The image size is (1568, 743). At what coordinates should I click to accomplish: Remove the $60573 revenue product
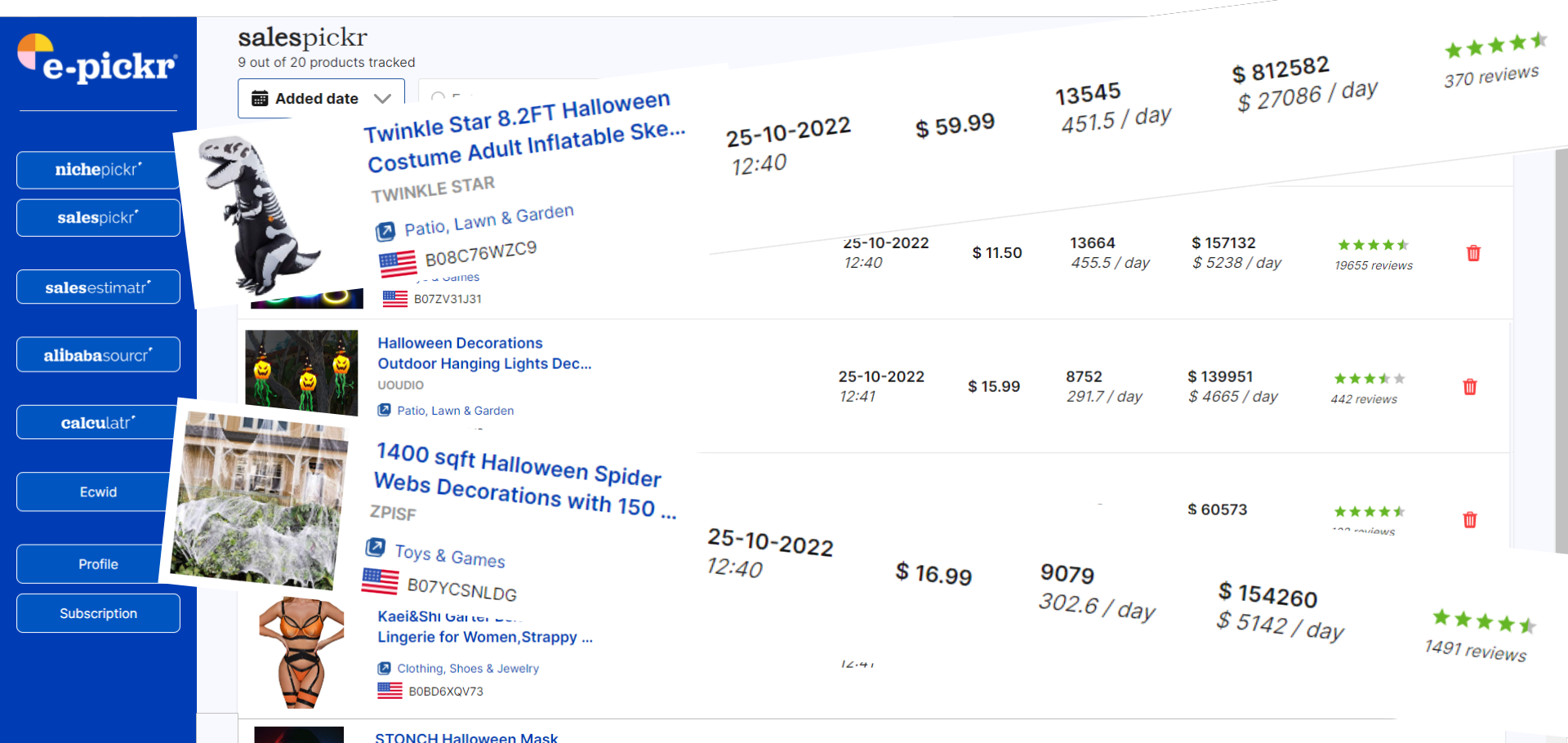pos(1470,520)
